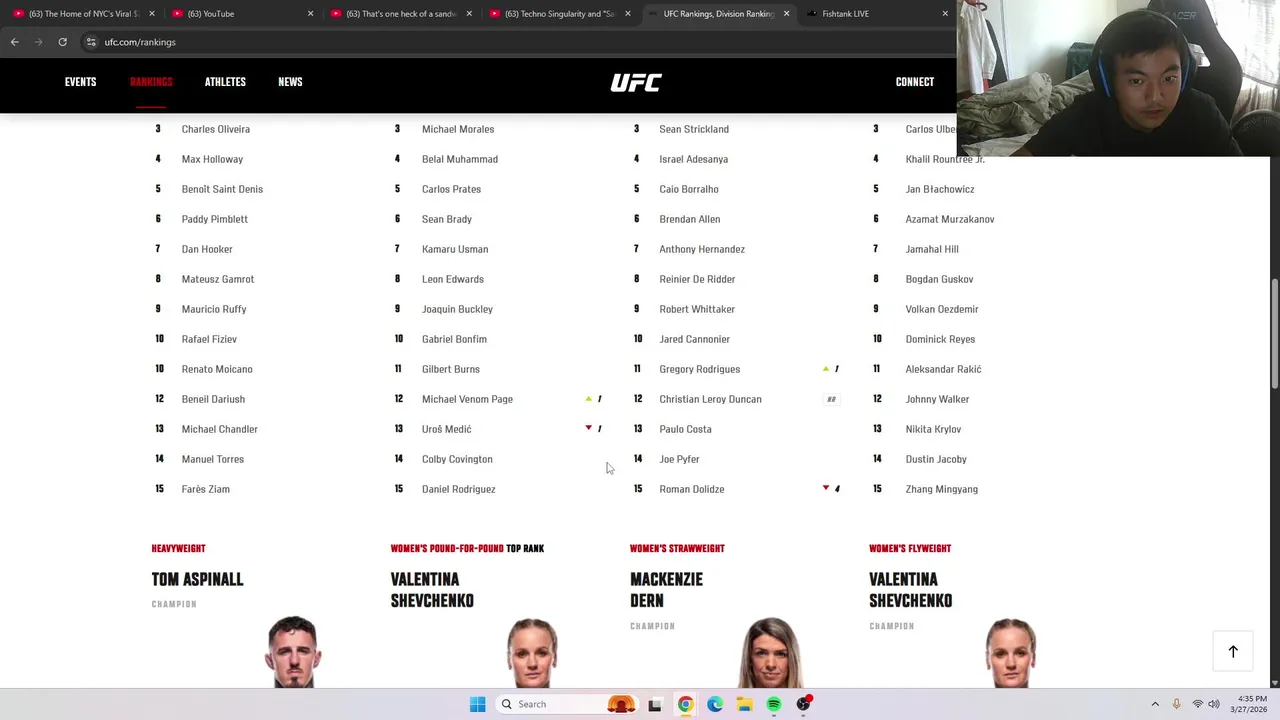Click new-entry marker beside Christian Leroy Duncan
The image size is (1280, 720).
tap(831, 399)
